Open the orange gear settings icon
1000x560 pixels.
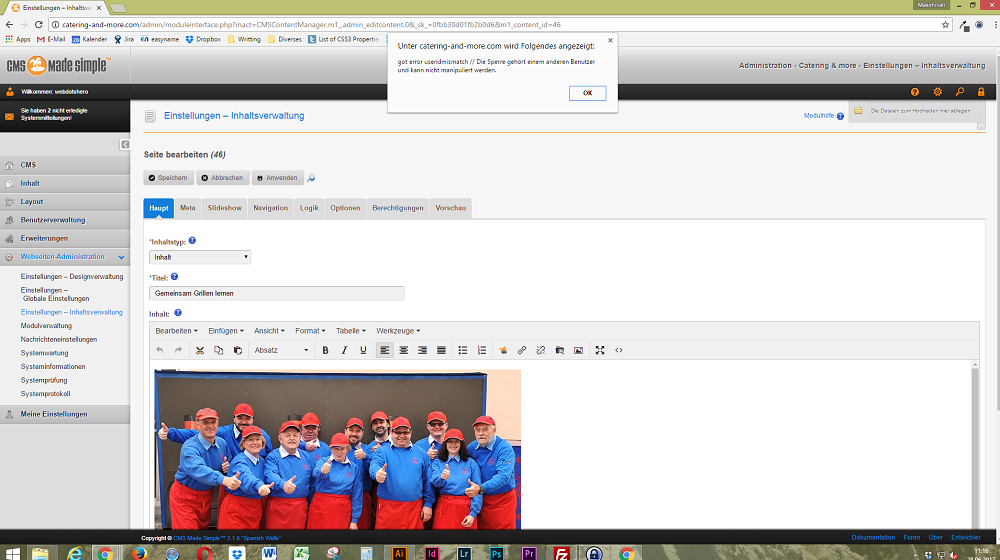(936, 92)
